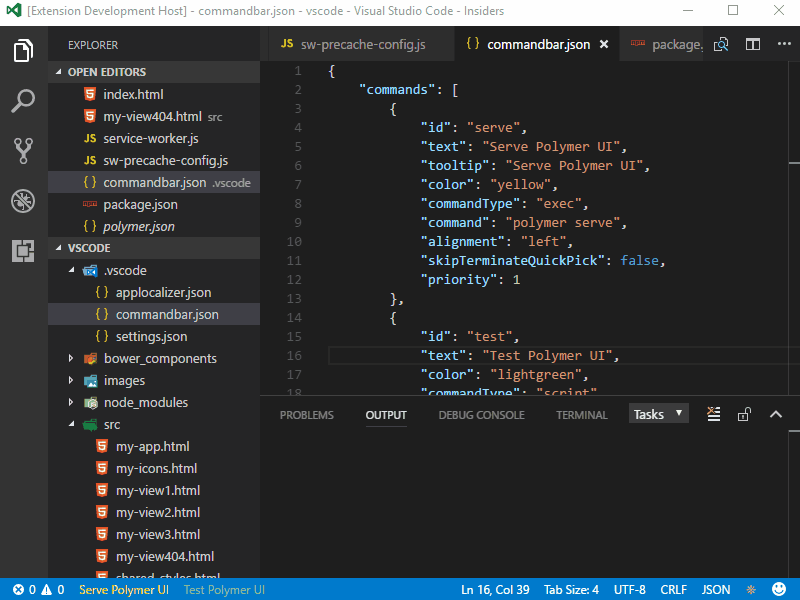Run Serve Polymer UI from status bar

point(124,590)
